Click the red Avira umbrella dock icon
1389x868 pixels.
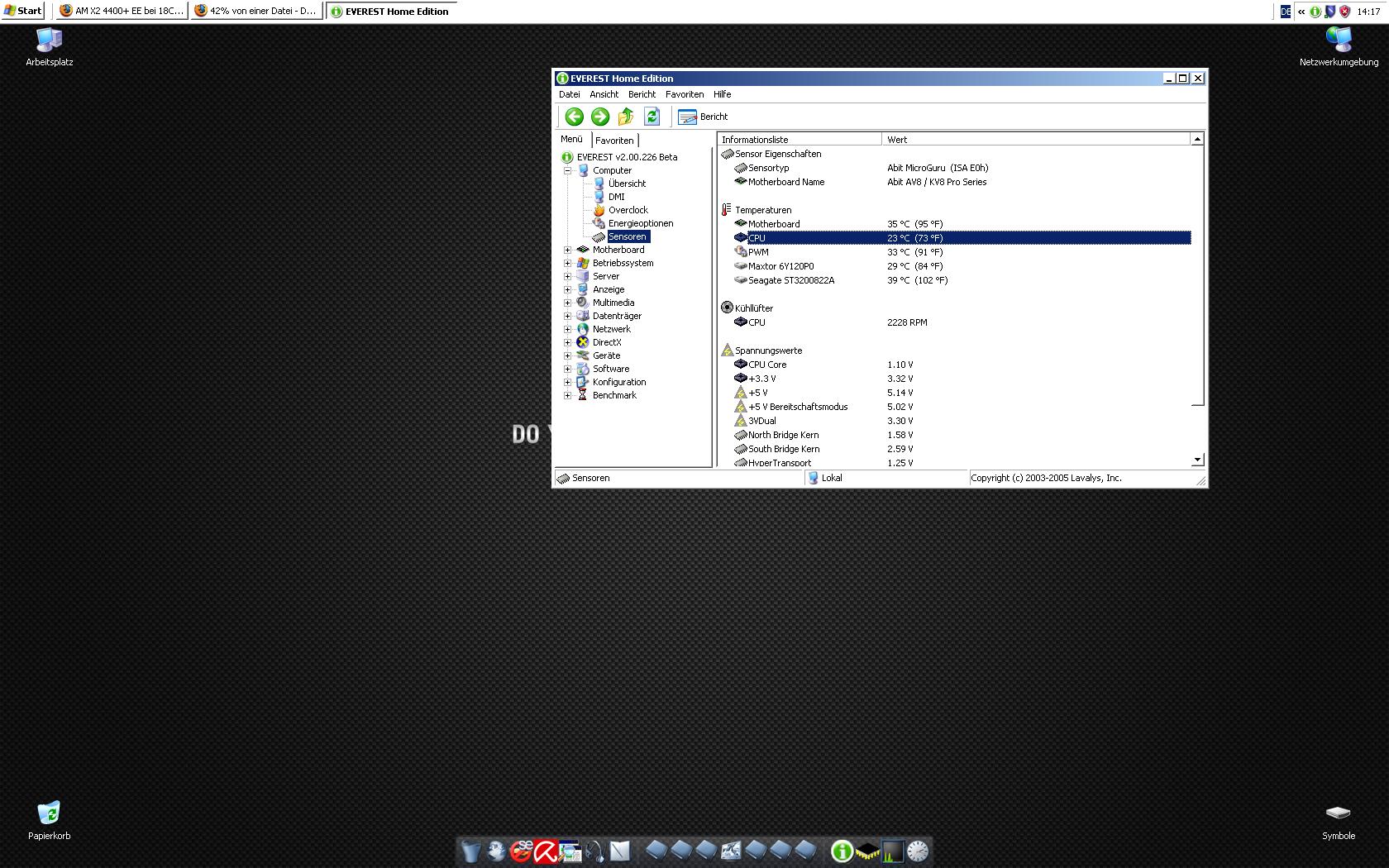pyautogui.click(x=545, y=851)
